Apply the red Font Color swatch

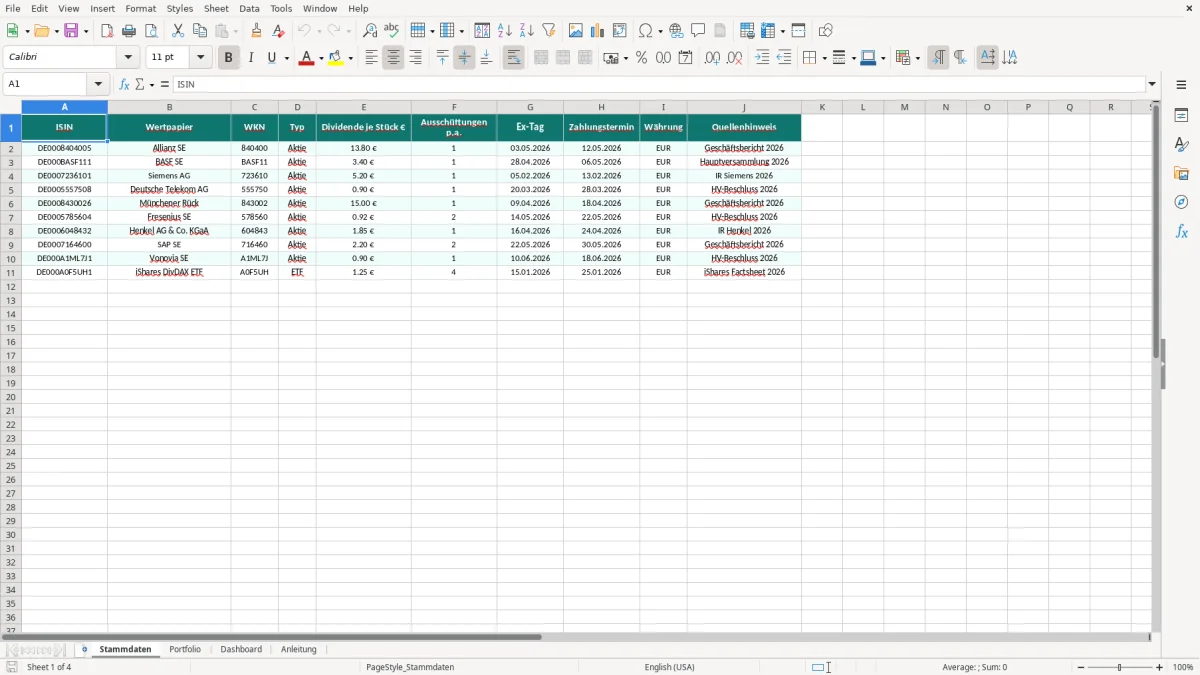307,58
